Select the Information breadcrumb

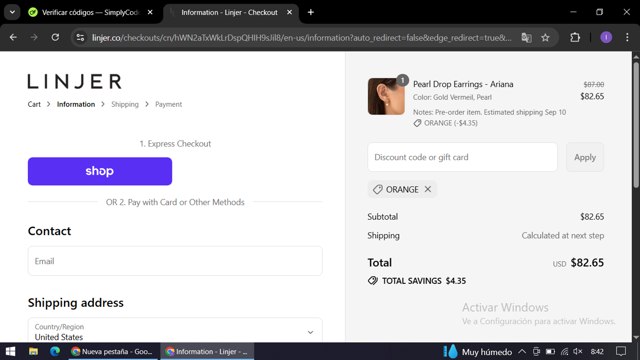tap(76, 104)
